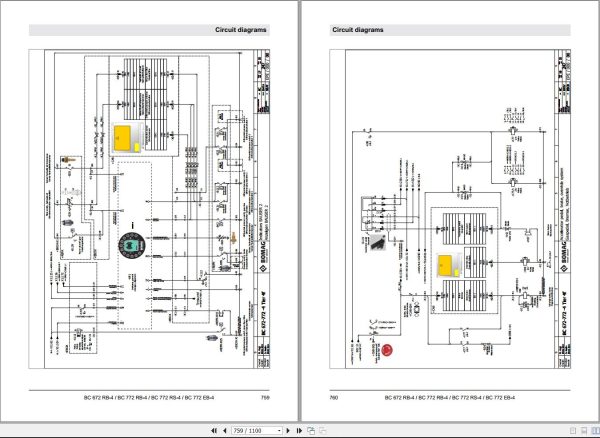Switch to continuous page layout view
This screenshot has height=438, width=600.
pos(584,431)
